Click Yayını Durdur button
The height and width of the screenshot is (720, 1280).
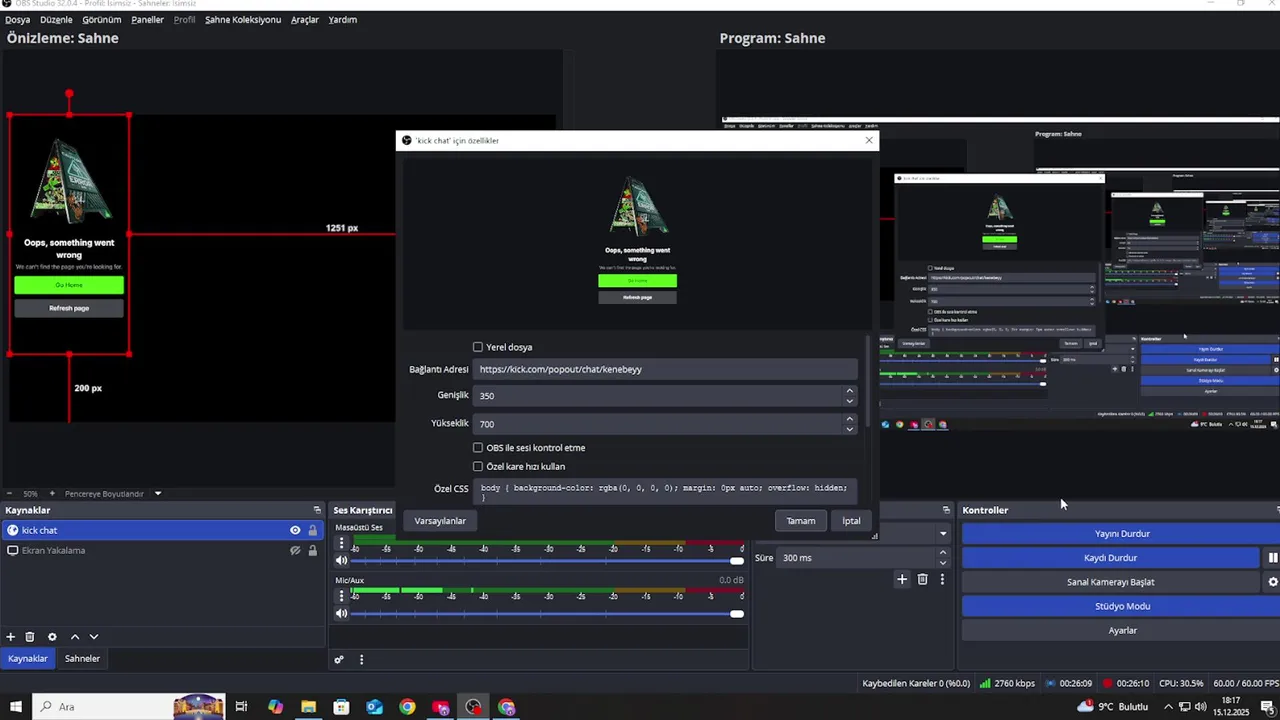(1122, 534)
